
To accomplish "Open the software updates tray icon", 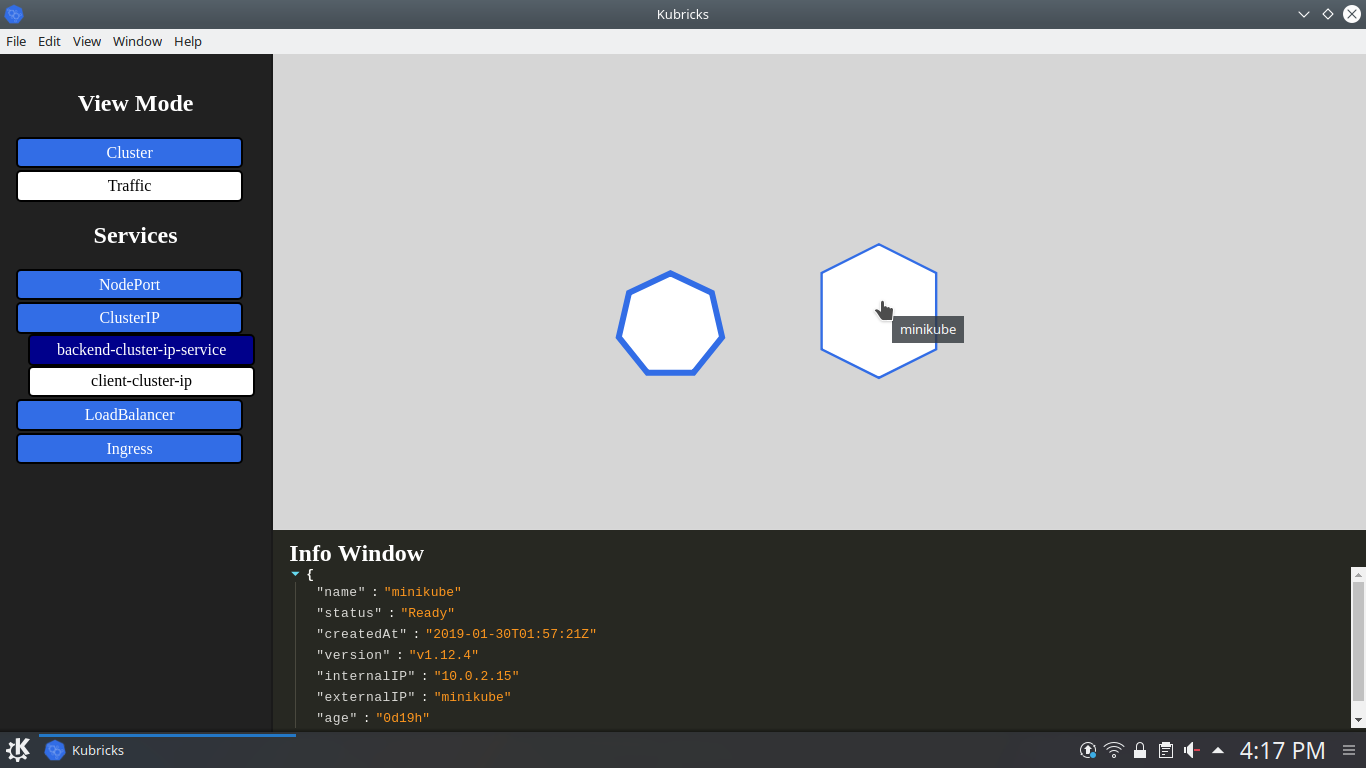I will pyautogui.click(x=1088, y=750).
